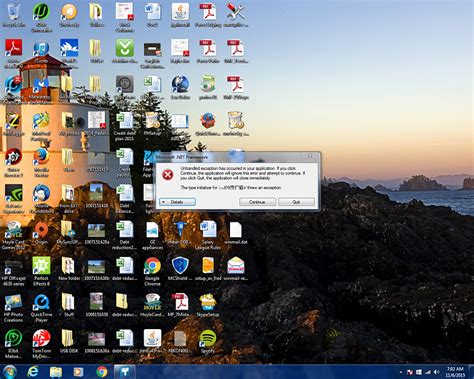Open the red Adobe Acrobat desktop shortcut
The height and width of the screenshot is (379, 474).
coord(13,53)
